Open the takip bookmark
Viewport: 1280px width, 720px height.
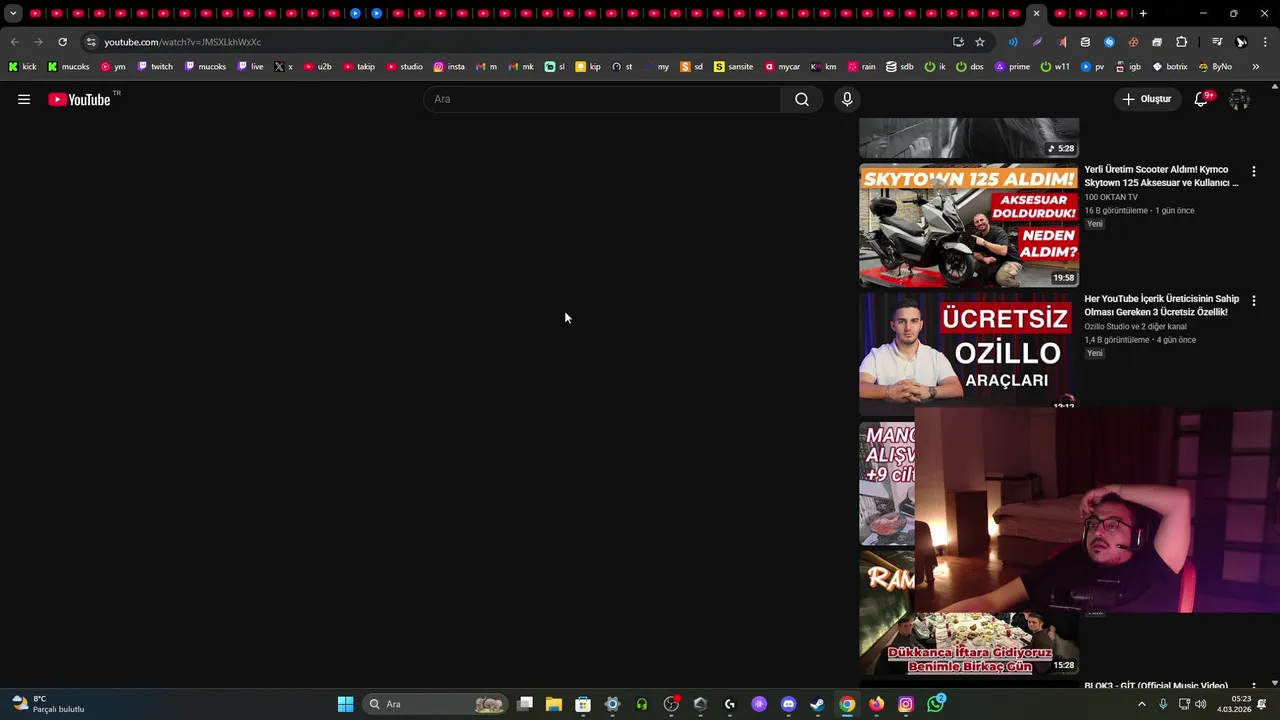(359, 67)
